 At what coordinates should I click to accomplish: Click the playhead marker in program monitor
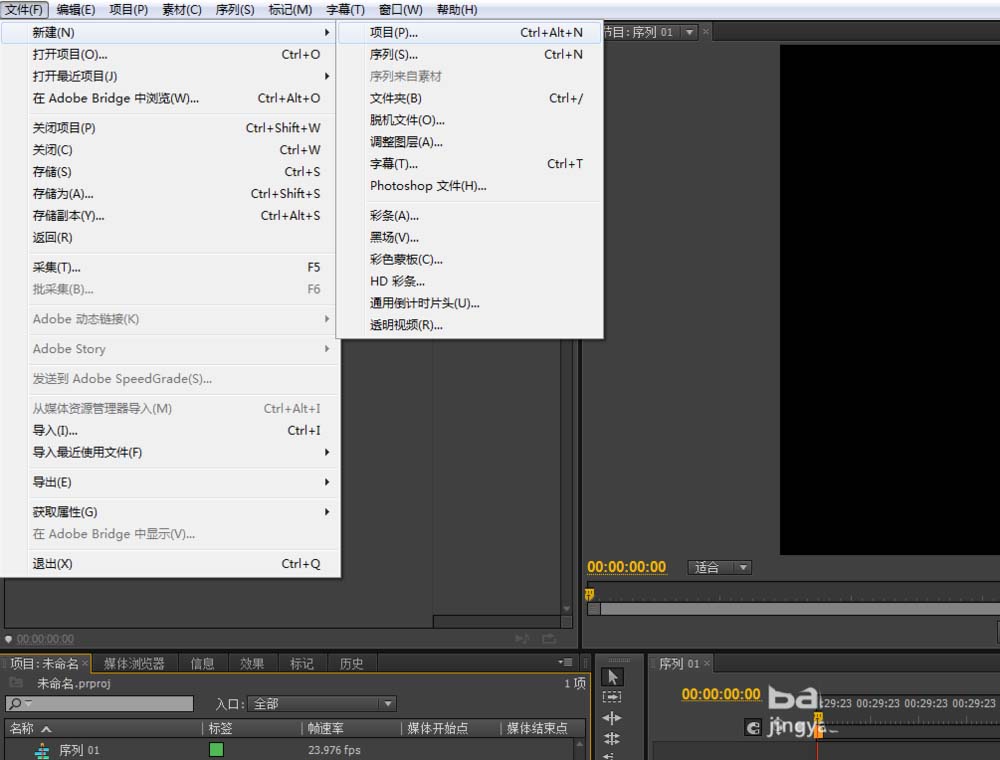(589, 594)
